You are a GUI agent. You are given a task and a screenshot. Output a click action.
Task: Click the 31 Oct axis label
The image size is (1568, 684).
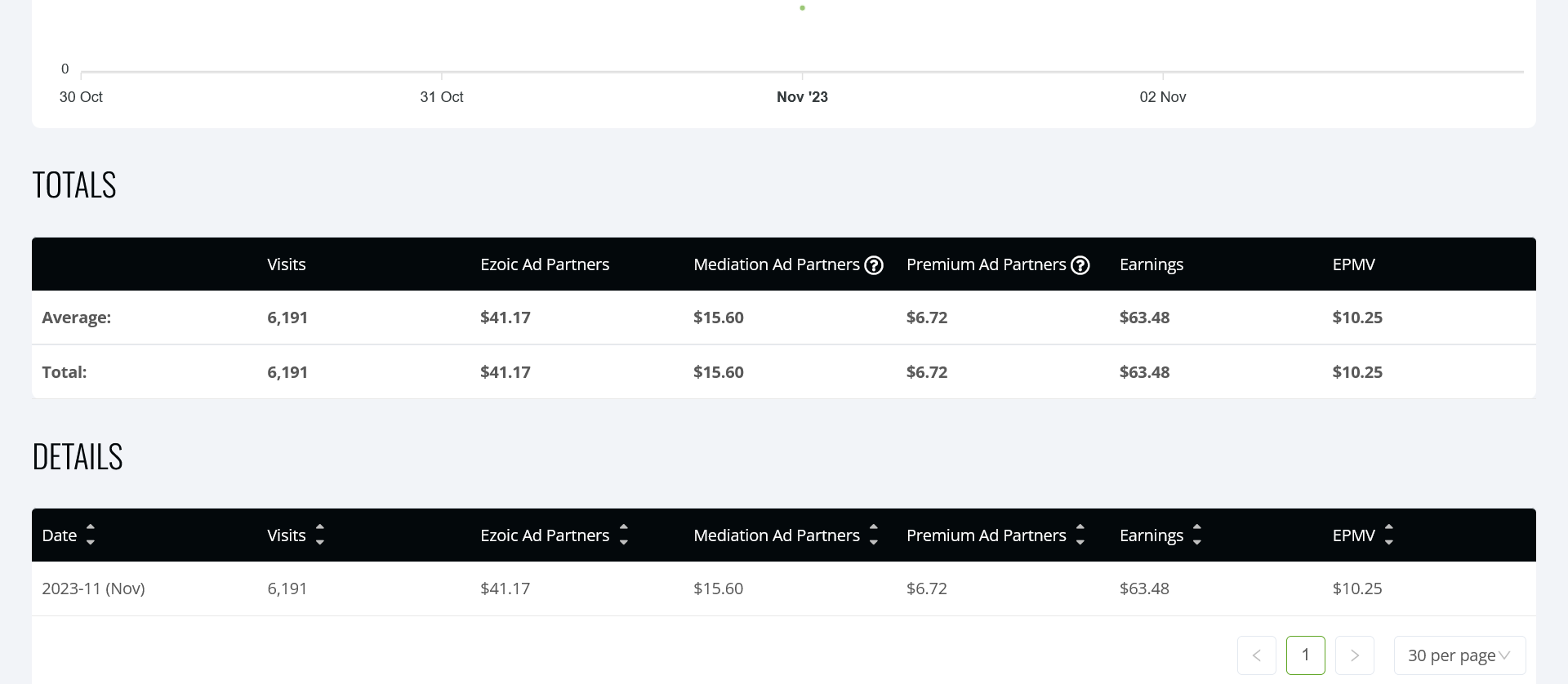click(x=442, y=97)
